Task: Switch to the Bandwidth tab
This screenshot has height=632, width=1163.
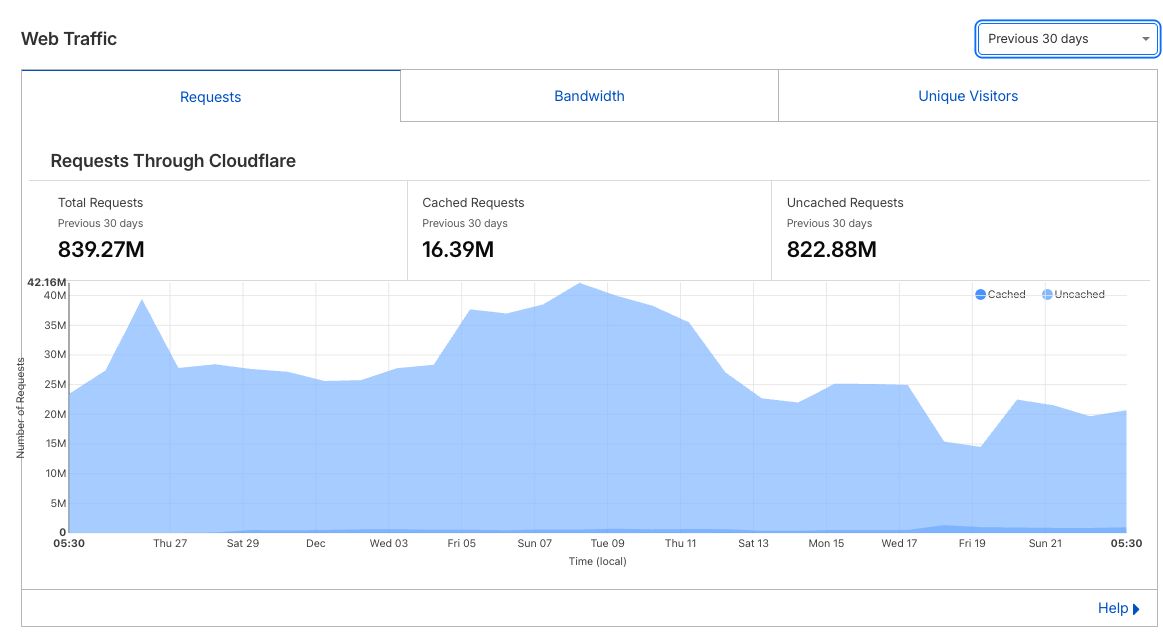Action: point(589,96)
